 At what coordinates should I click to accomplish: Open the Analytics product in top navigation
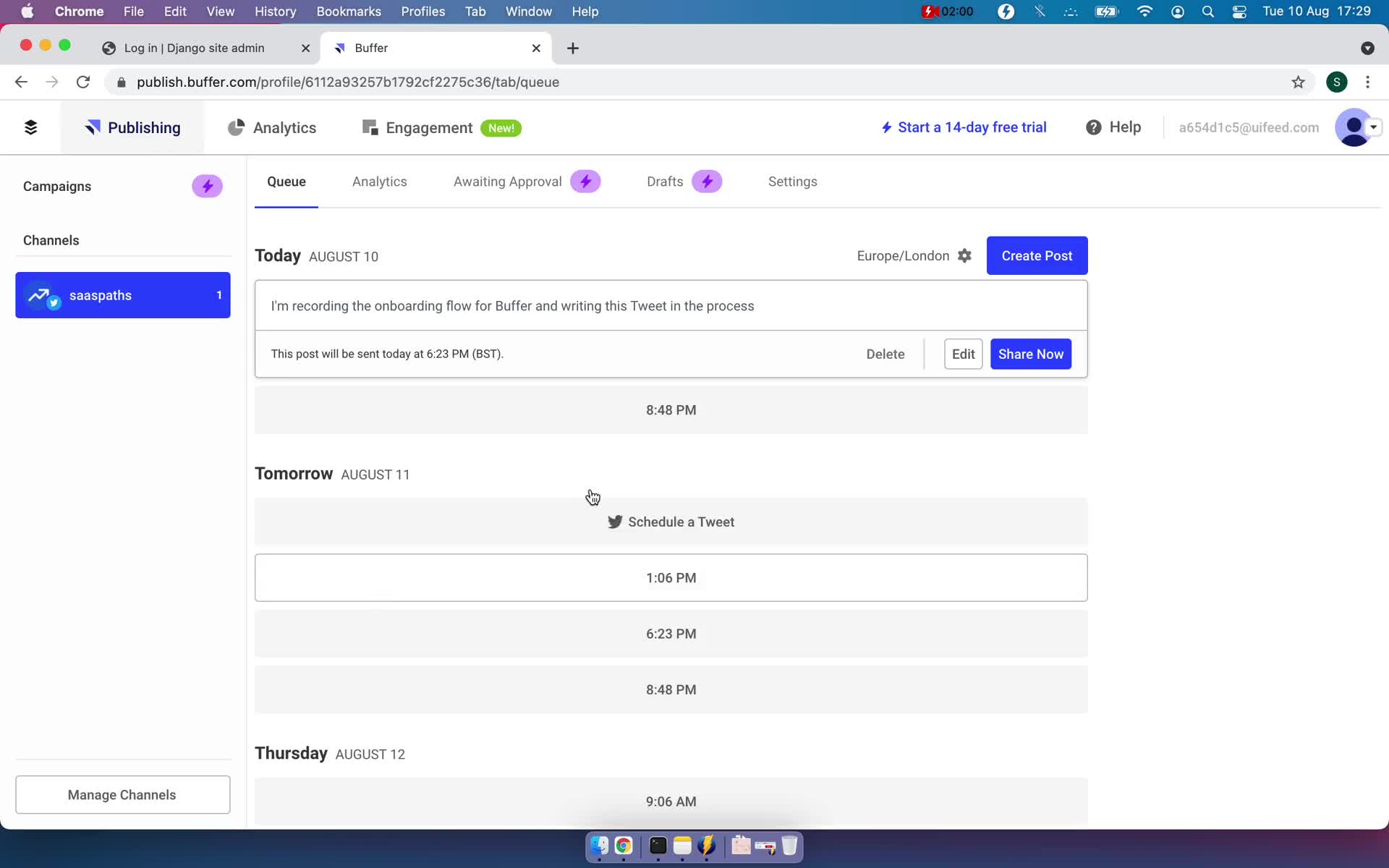click(x=272, y=127)
